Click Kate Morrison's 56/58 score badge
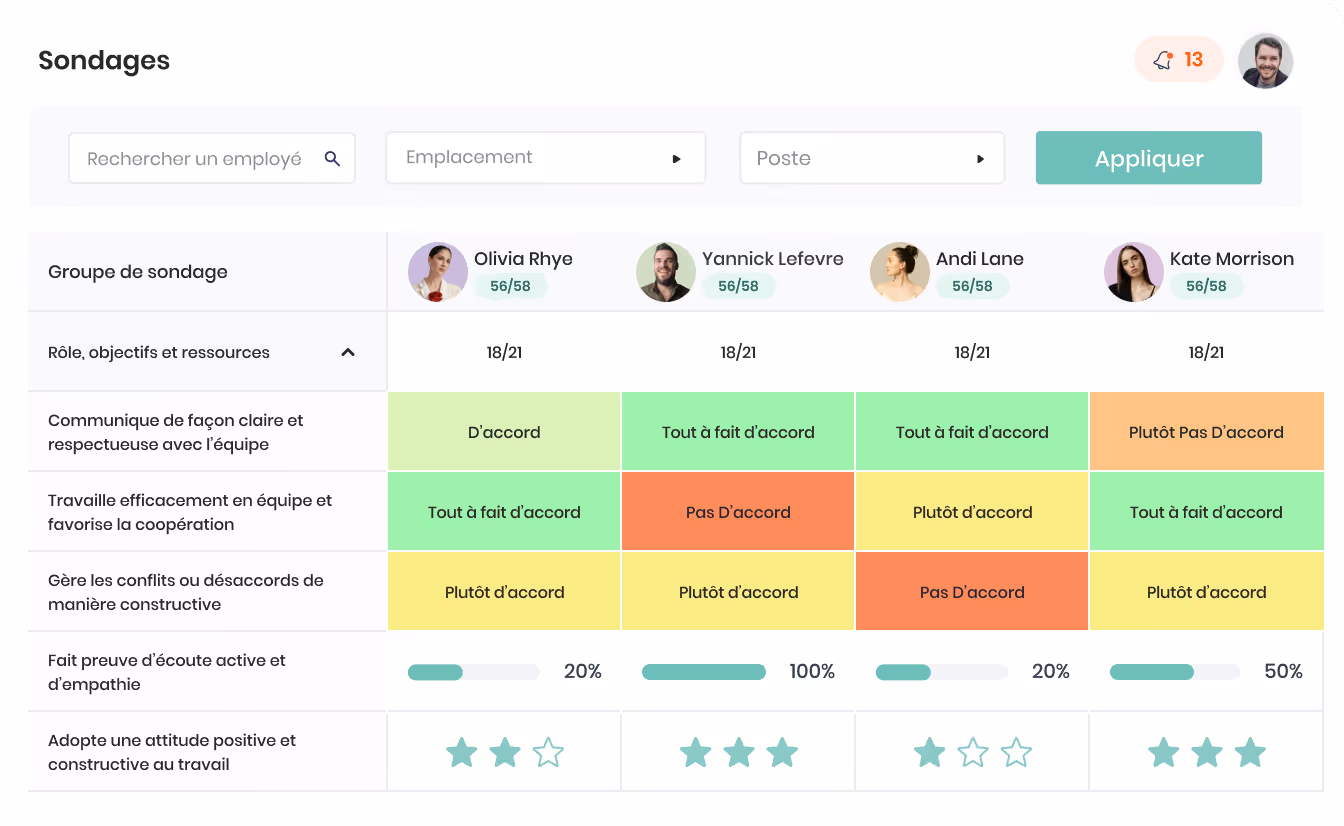This screenshot has width=1344, height=826. [x=1206, y=286]
